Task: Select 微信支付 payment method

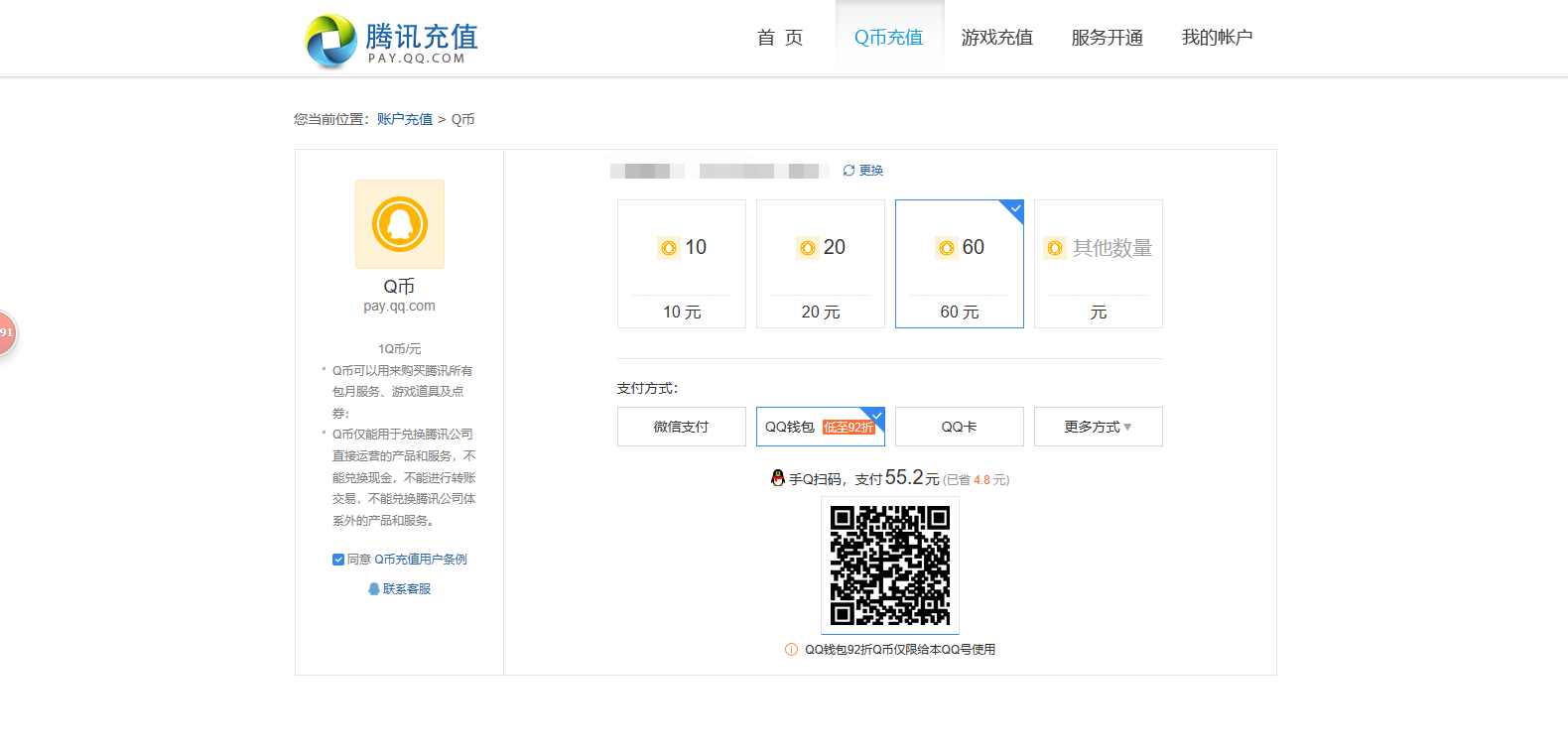Action: pos(682,427)
